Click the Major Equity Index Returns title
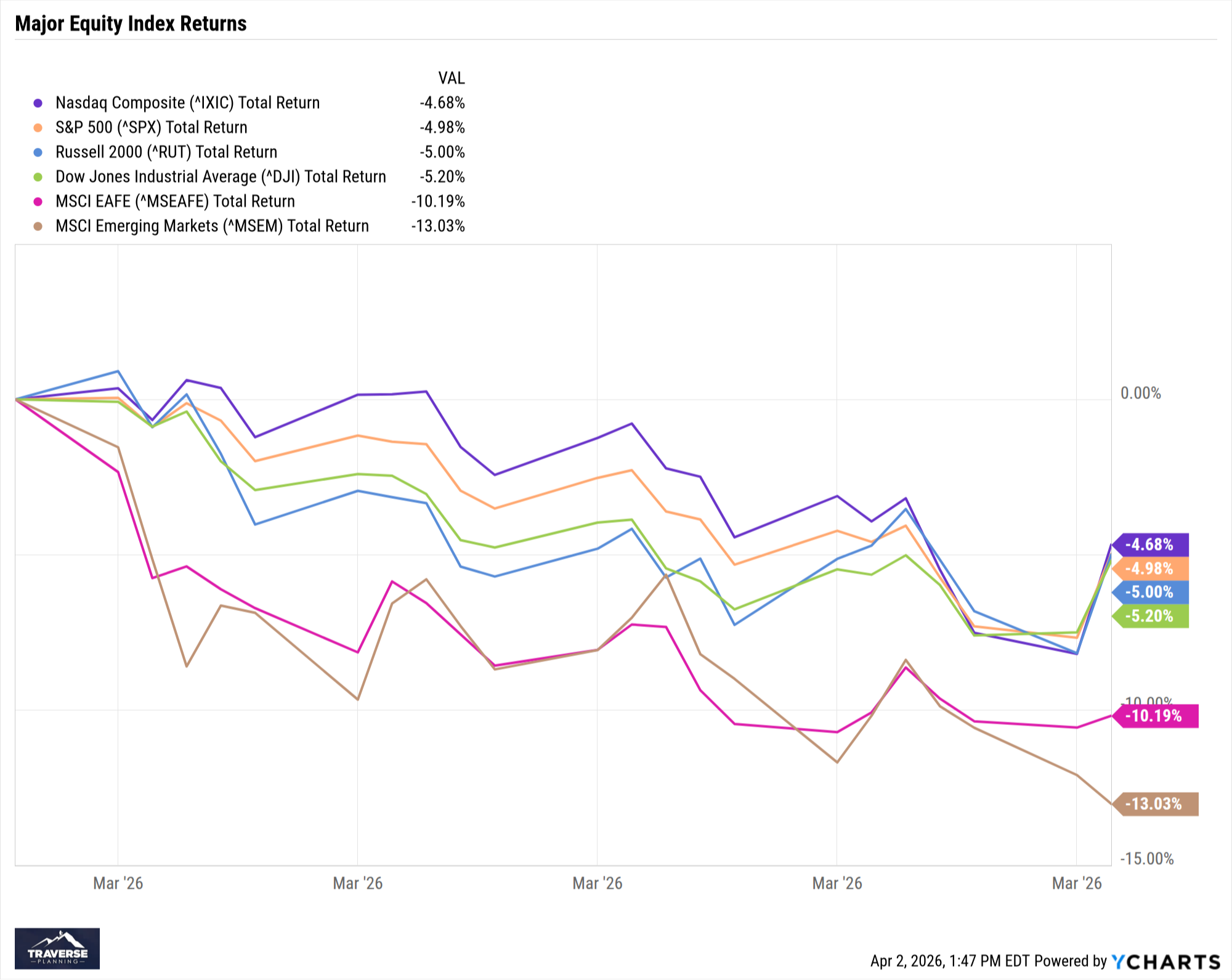 [131, 24]
